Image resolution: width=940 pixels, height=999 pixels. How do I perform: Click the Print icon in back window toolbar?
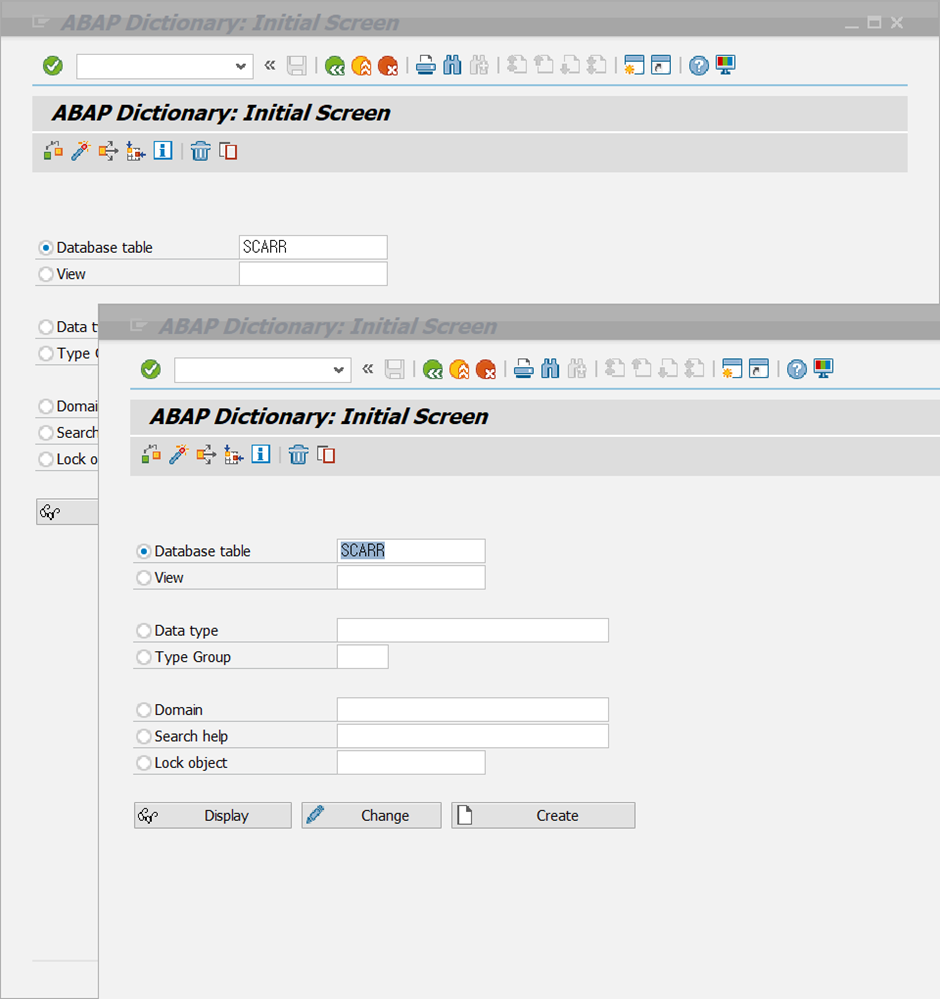pyautogui.click(x=426, y=65)
